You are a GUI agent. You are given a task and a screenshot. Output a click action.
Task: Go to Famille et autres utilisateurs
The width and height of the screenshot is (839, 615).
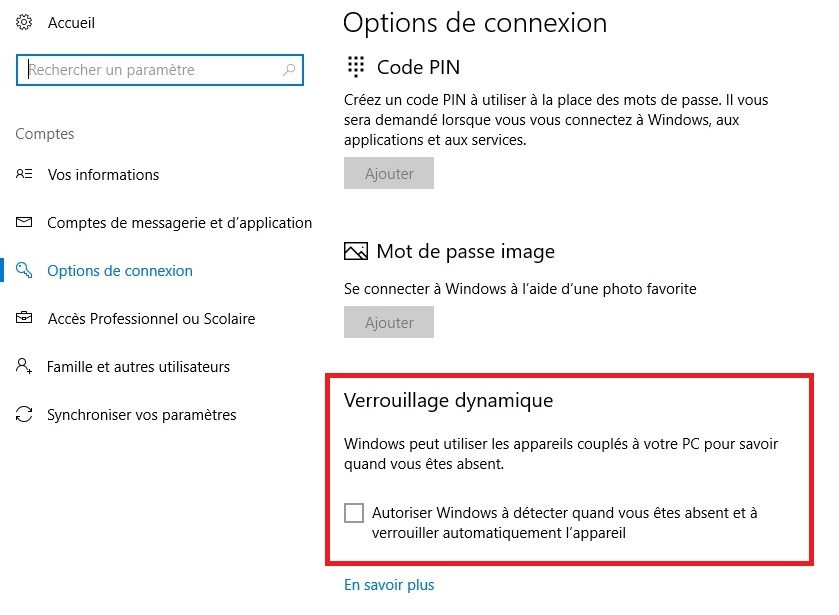(138, 366)
